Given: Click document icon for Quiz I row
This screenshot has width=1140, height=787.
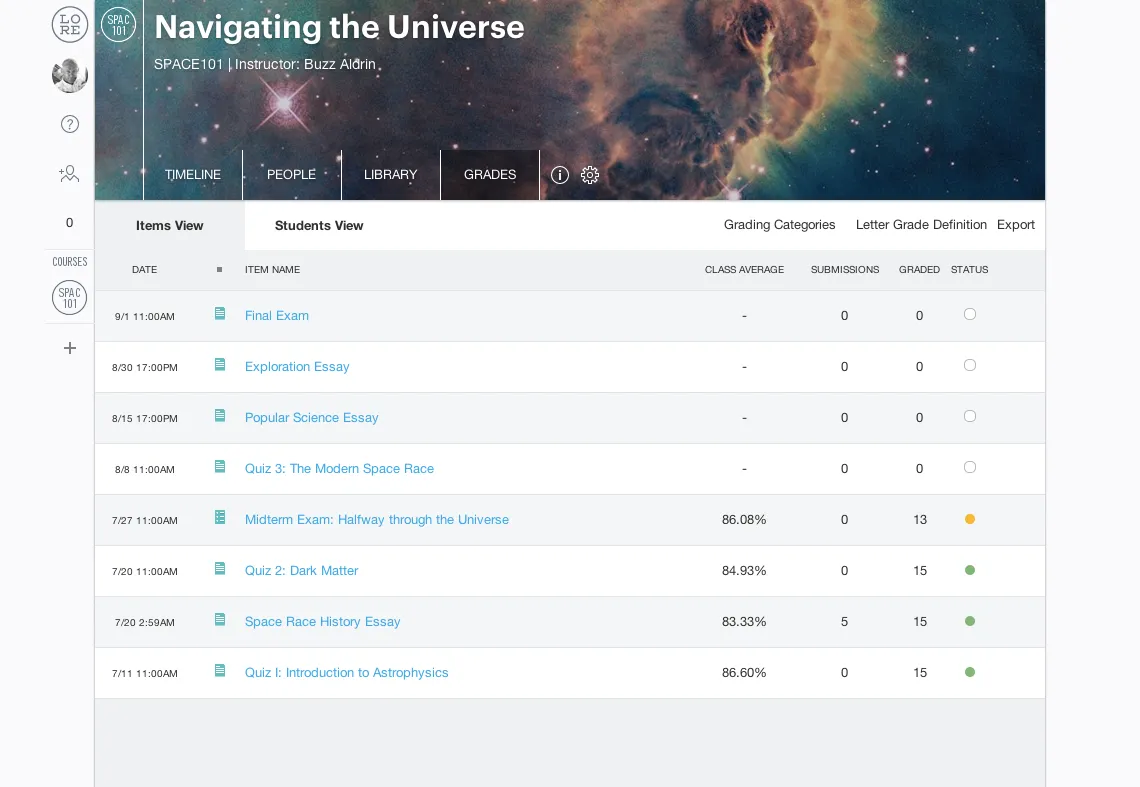Looking at the screenshot, I should [220, 670].
